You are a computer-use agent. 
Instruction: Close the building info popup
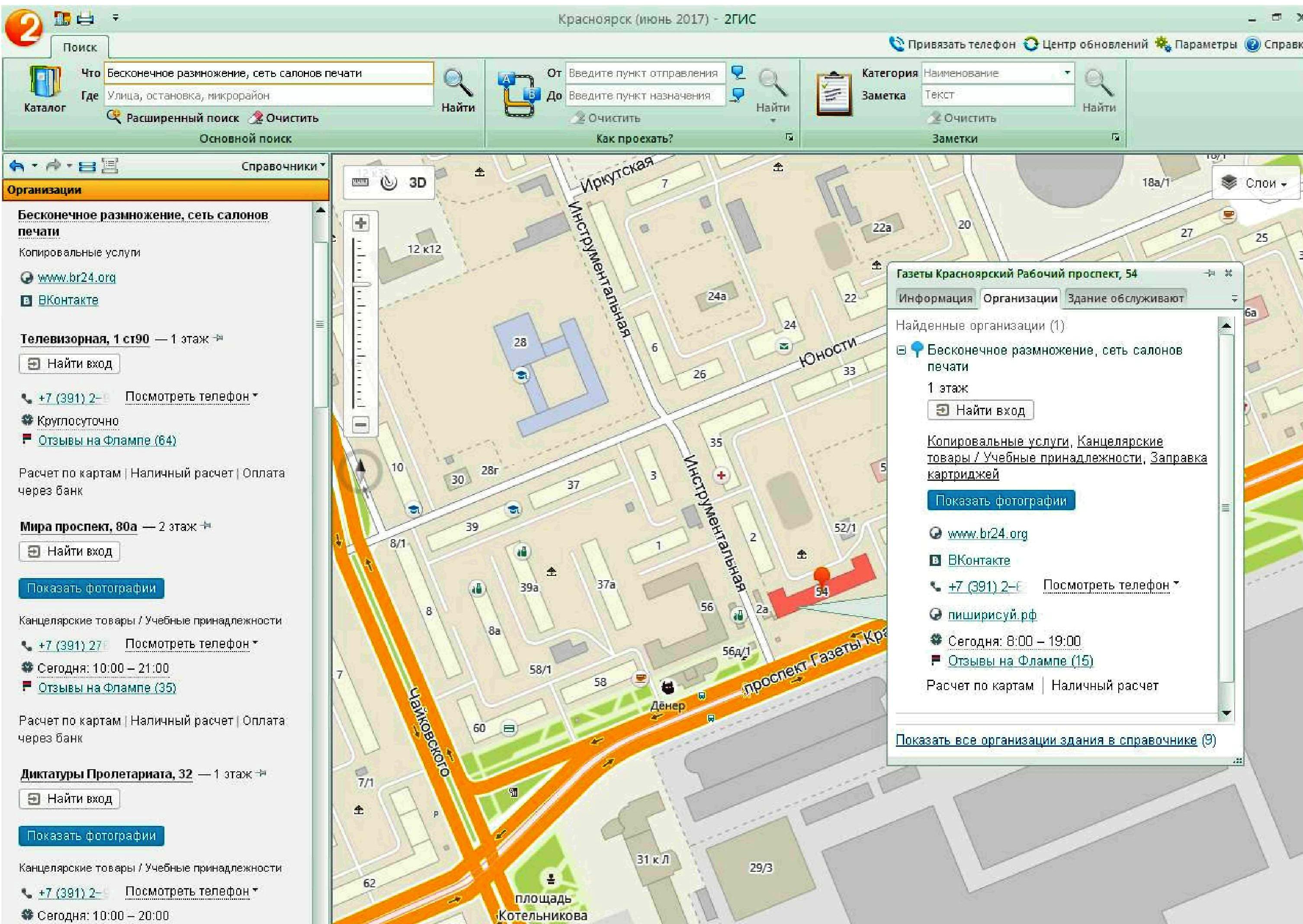pyautogui.click(x=1229, y=273)
